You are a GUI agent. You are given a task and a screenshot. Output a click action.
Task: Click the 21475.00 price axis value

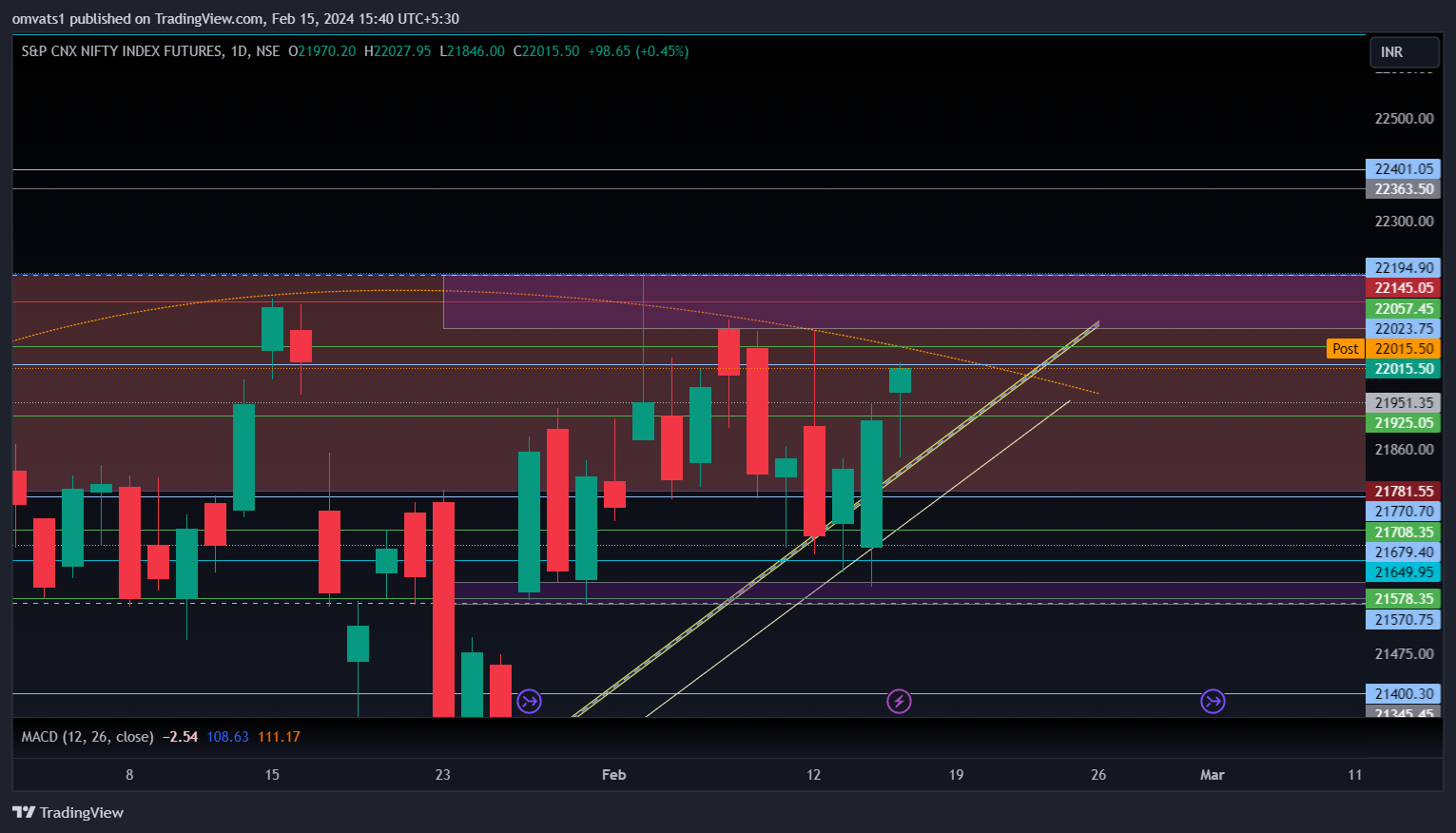pos(1404,654)
